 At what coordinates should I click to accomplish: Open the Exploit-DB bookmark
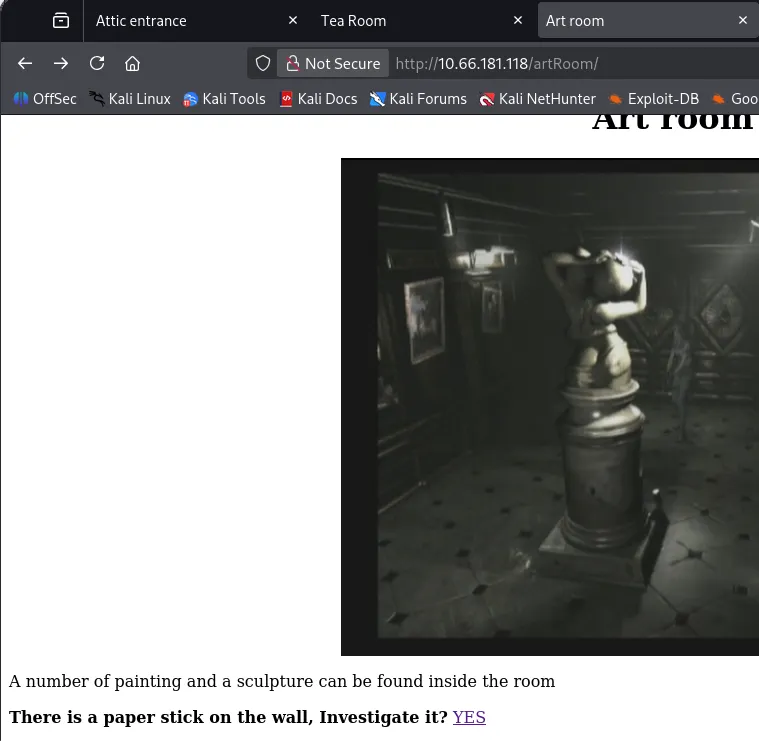(x=653, y=99)
